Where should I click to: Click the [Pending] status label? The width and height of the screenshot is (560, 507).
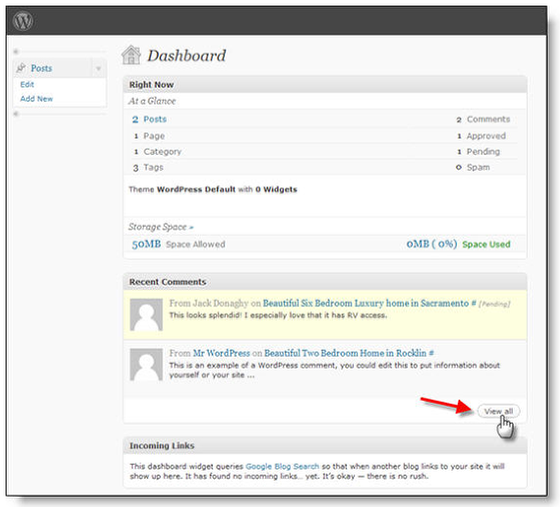tap(494, 304)
